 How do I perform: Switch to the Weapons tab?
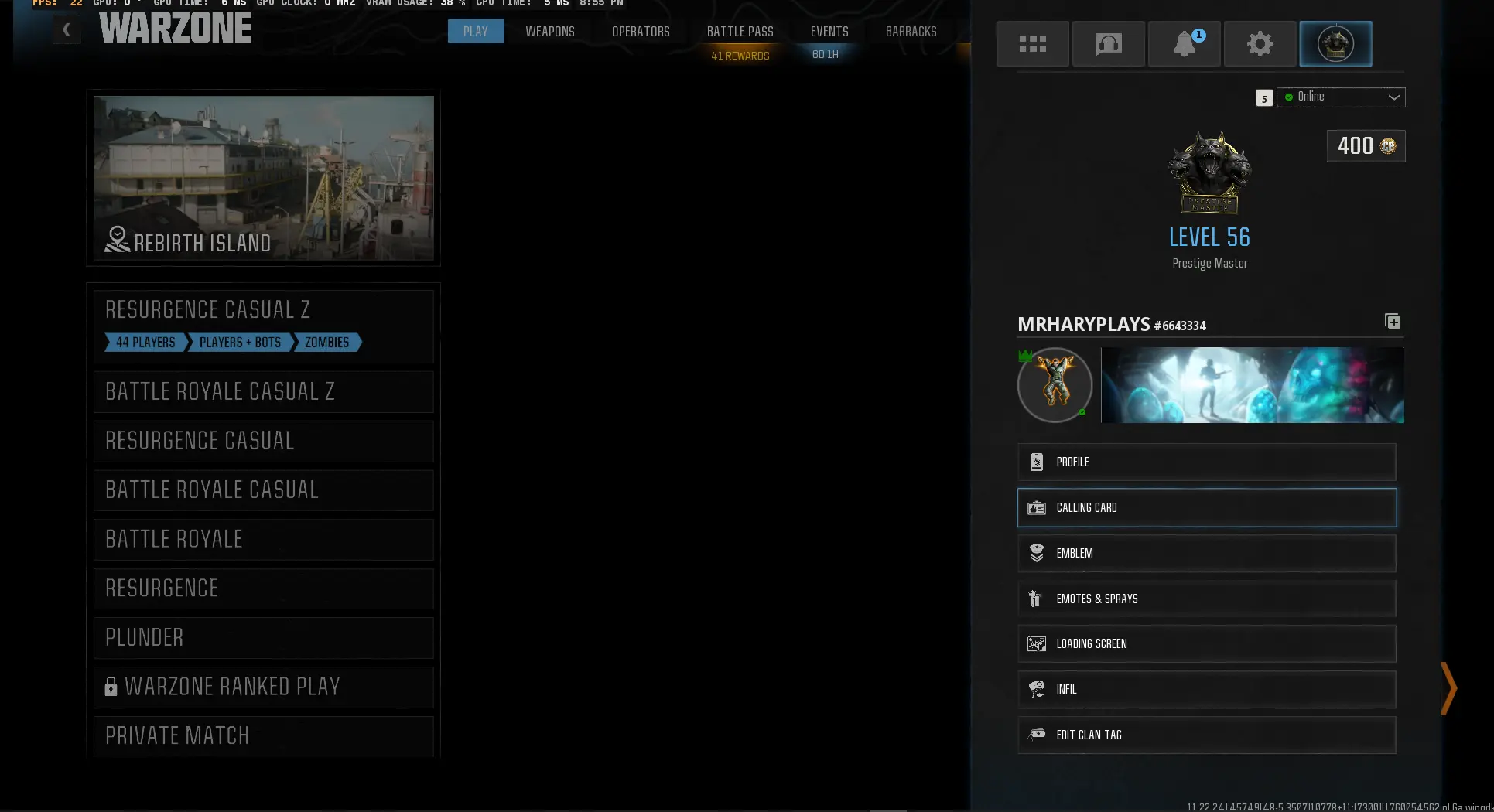(x=549, y=32)
